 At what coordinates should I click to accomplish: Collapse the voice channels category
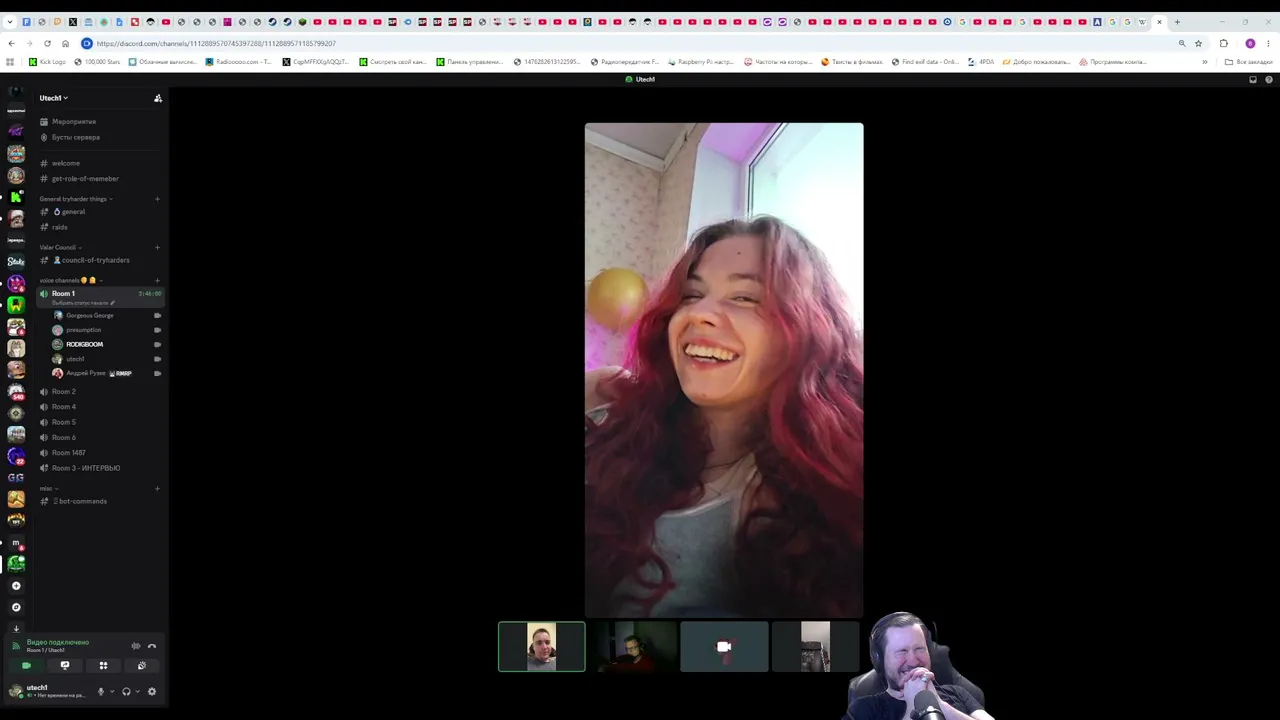[70, 280]
